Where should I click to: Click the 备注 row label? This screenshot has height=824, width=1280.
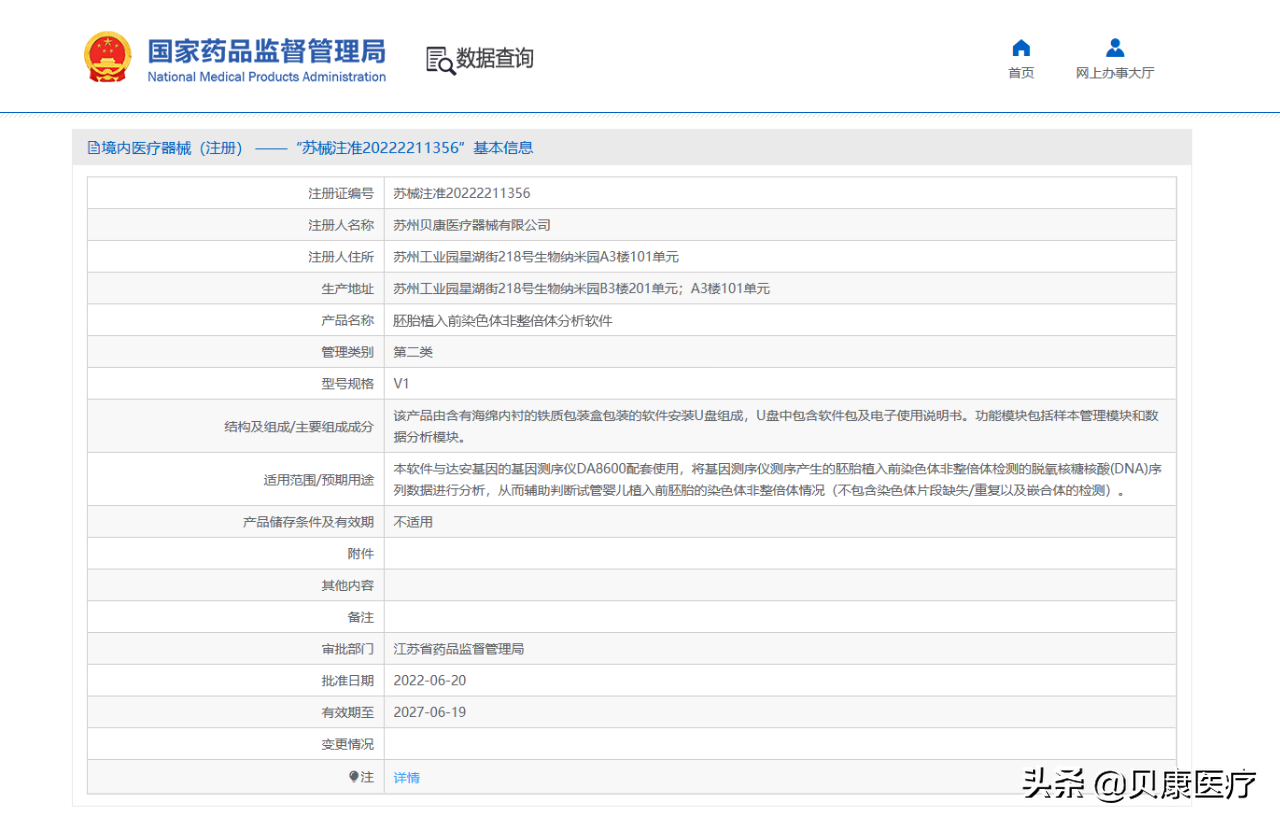click(361, 618)
